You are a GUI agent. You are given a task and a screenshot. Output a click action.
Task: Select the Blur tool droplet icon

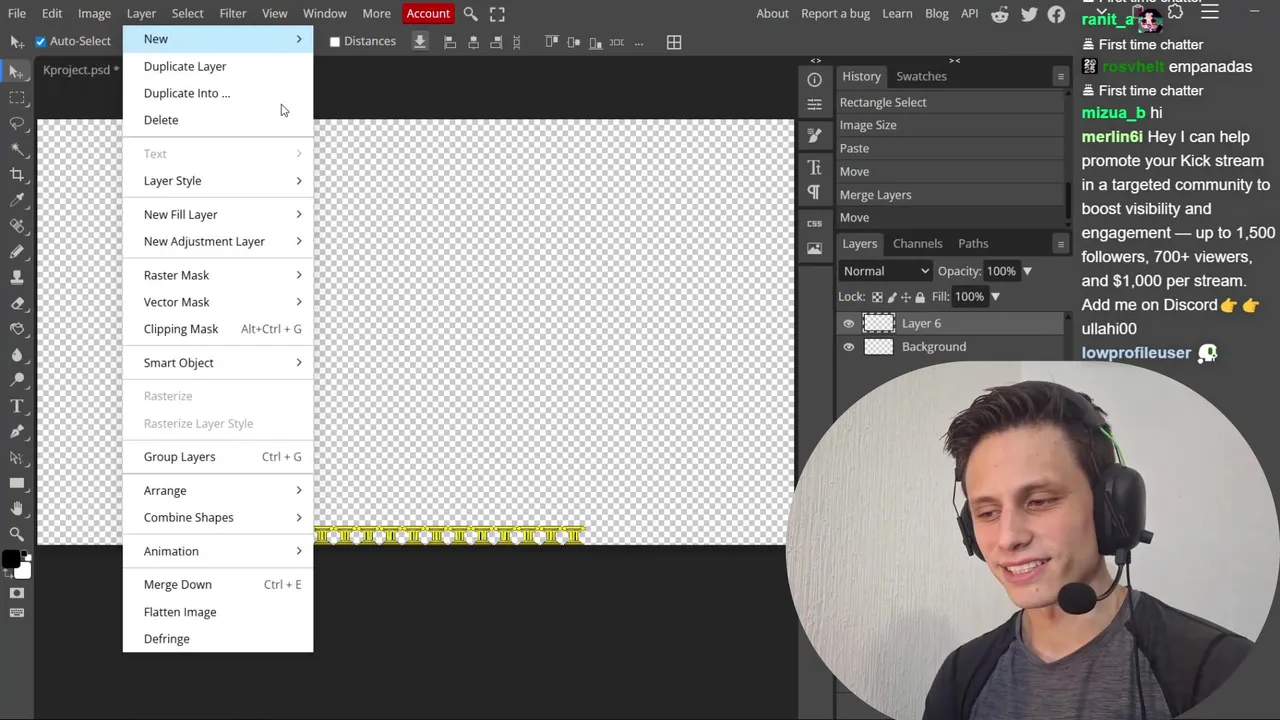pyautogui.click(x=17, y=354)
